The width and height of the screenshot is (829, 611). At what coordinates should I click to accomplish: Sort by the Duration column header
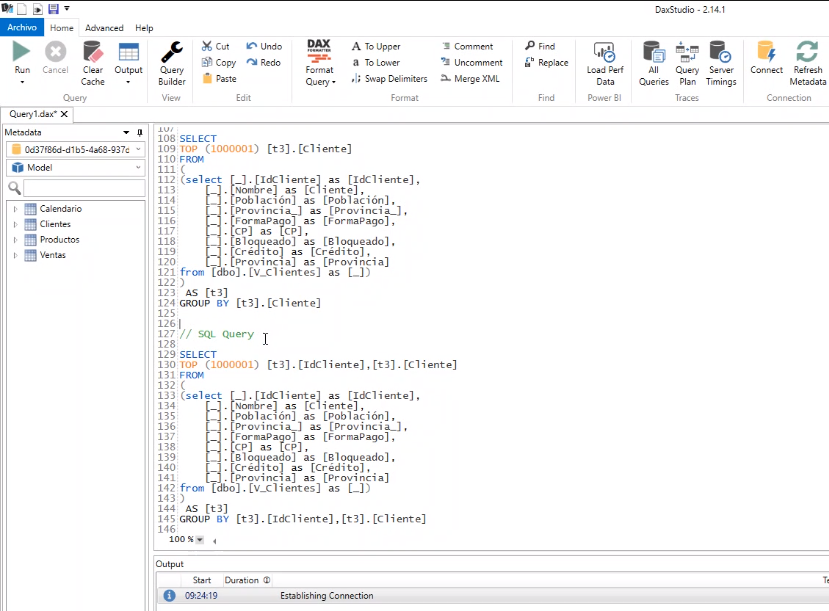[247, 580]
